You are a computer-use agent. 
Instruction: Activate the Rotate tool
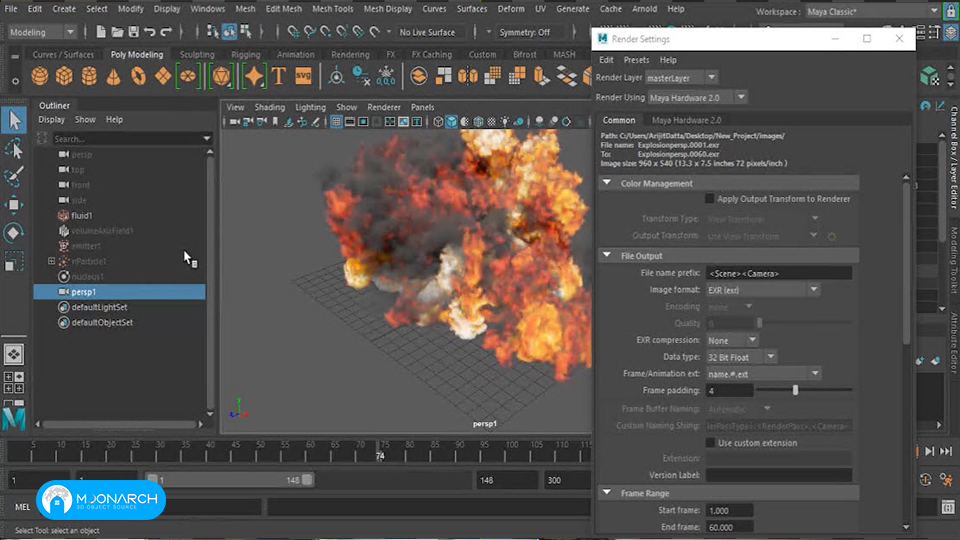(x=13, y=233)
